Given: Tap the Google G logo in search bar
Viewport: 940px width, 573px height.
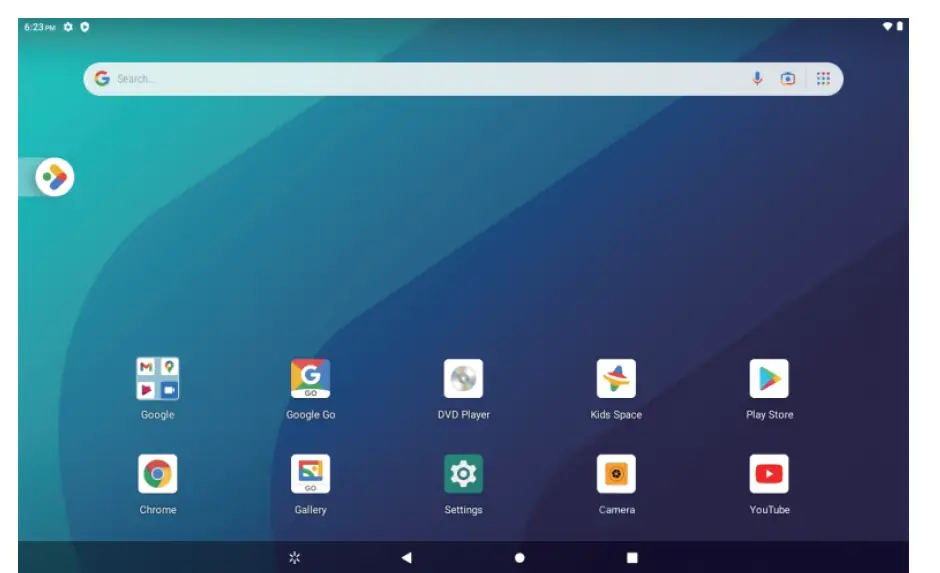Looking at the screenshot, I should 102,79.
